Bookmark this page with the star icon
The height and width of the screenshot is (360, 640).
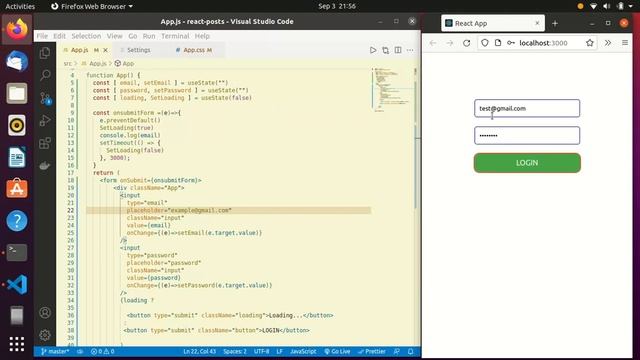tap(590, 43)
